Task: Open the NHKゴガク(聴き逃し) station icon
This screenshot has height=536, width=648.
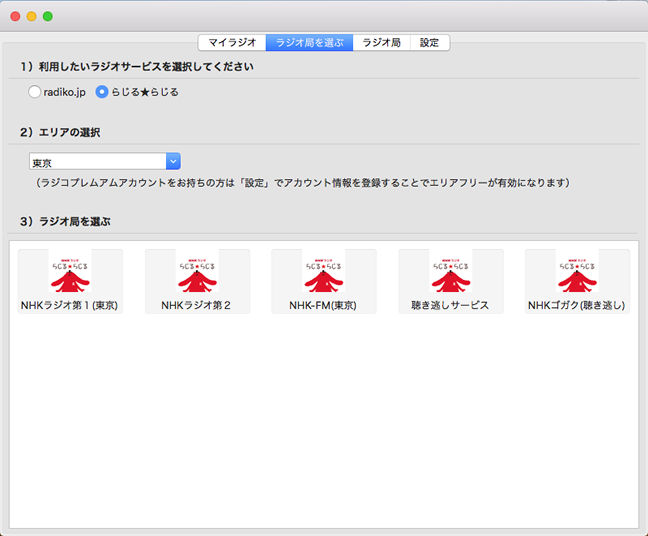Action: pyautogui.click(x=577, y=271)
